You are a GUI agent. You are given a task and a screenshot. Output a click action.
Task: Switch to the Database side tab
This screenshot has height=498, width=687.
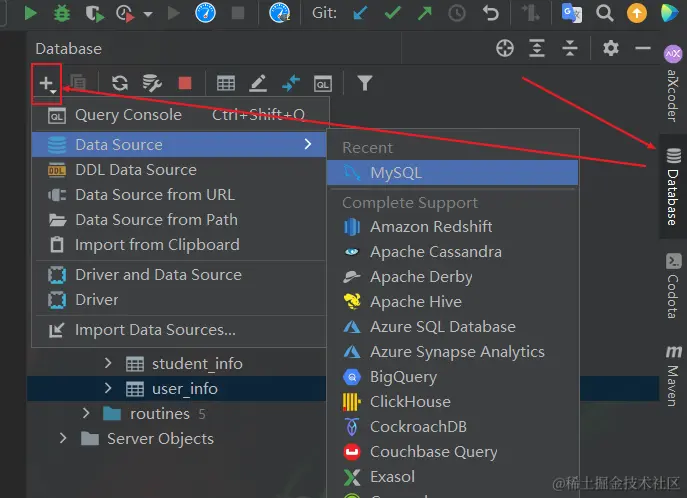tap(673, 187)
